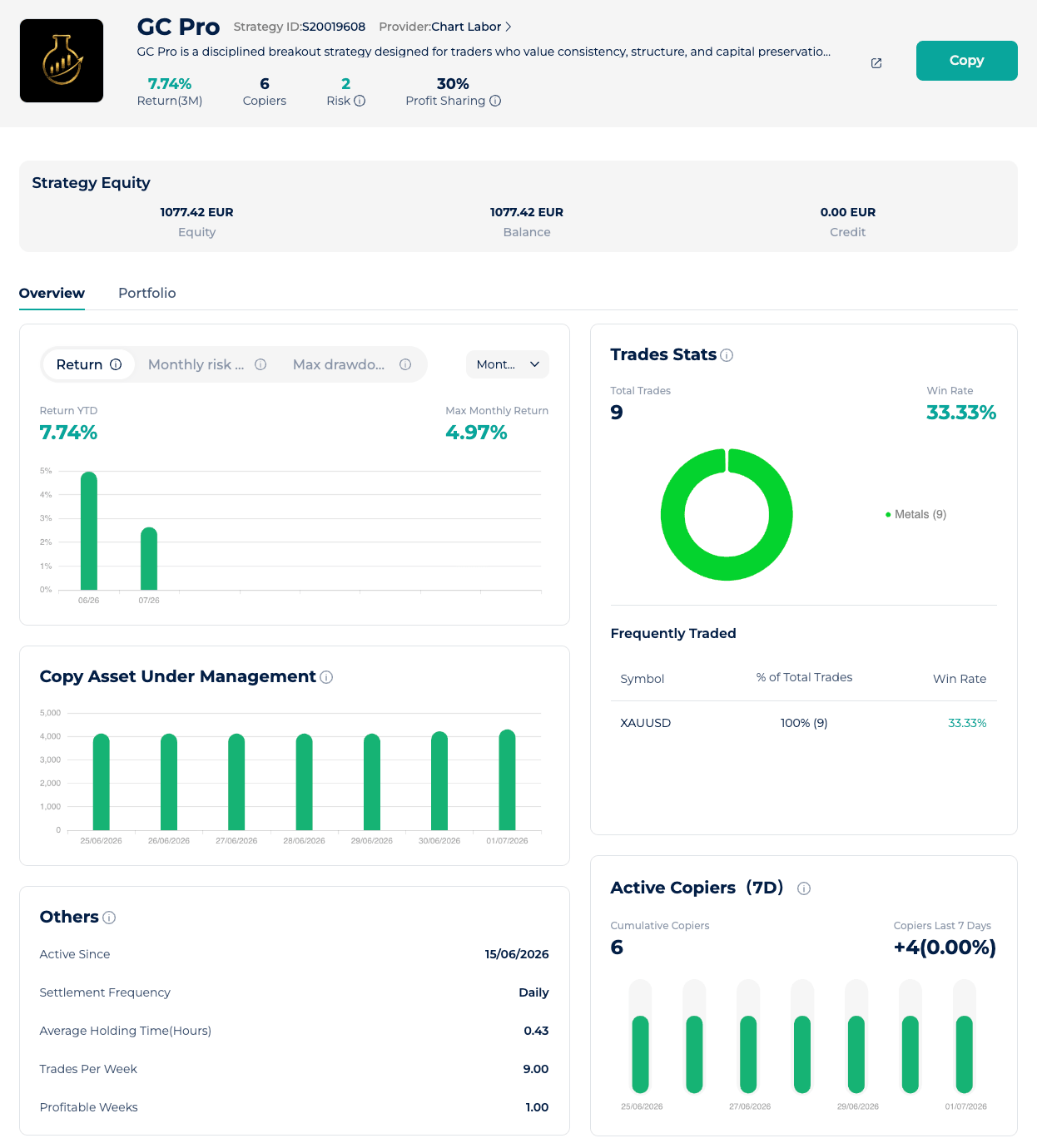Click the Strategy ID S20019608 text
The width and height of the screenshot is (1037, 1148).
(x=300, y=27)
